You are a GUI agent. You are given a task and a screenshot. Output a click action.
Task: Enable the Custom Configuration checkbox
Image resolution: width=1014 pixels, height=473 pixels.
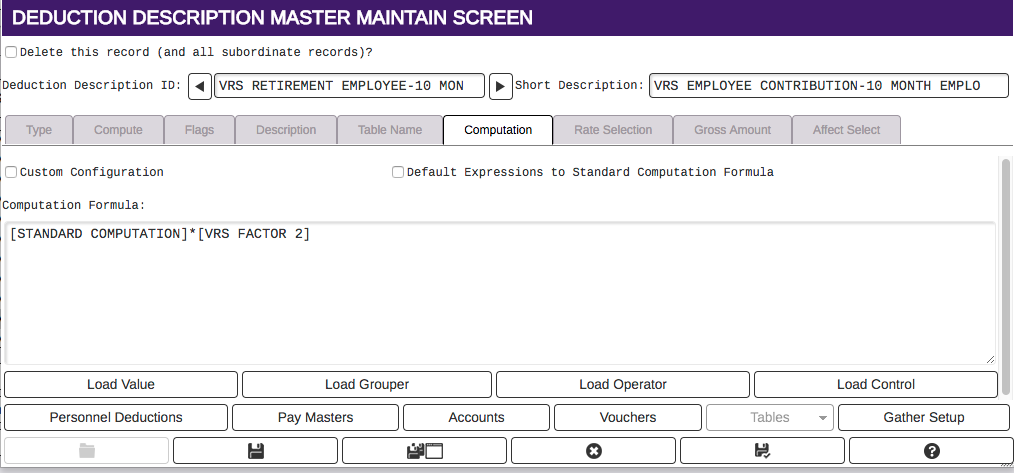[11, 172]
